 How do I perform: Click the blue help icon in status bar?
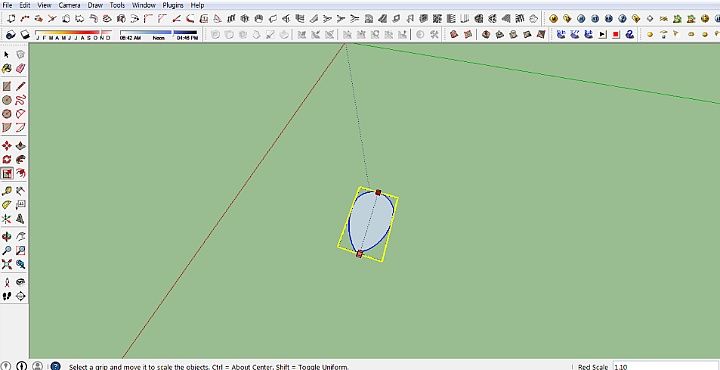pyautogui.click(x=55, y=366)
